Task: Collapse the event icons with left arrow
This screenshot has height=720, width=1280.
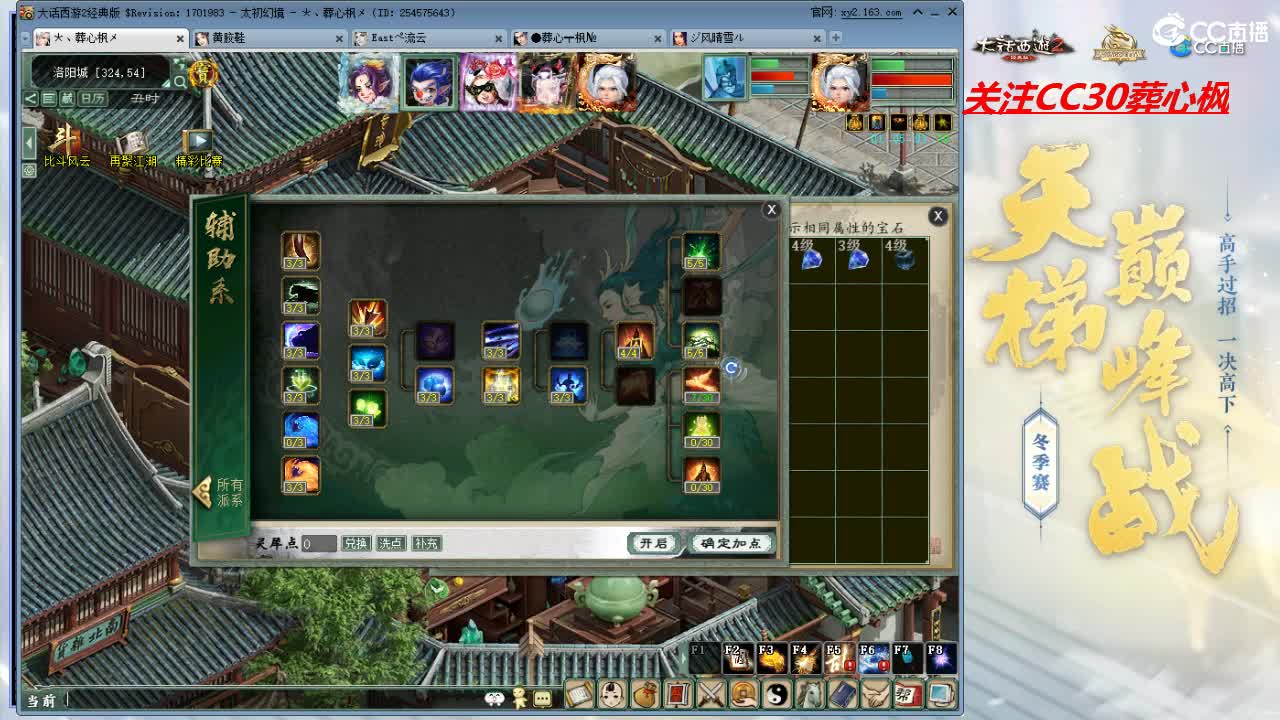Action: 30,141
